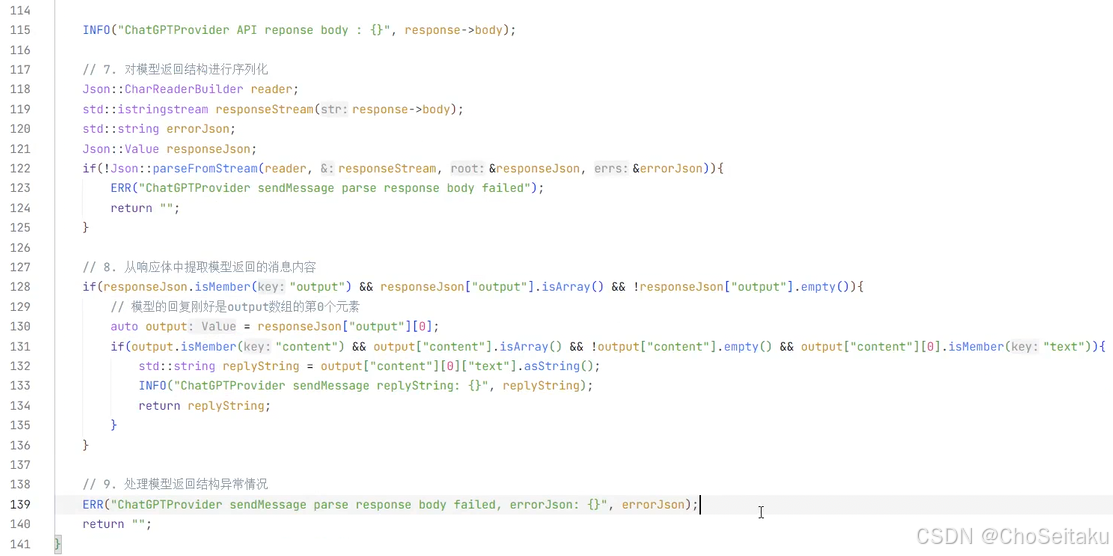The image size is (1113, 556).
Task: Click line number 131 in the gutter
Action: 19,347
